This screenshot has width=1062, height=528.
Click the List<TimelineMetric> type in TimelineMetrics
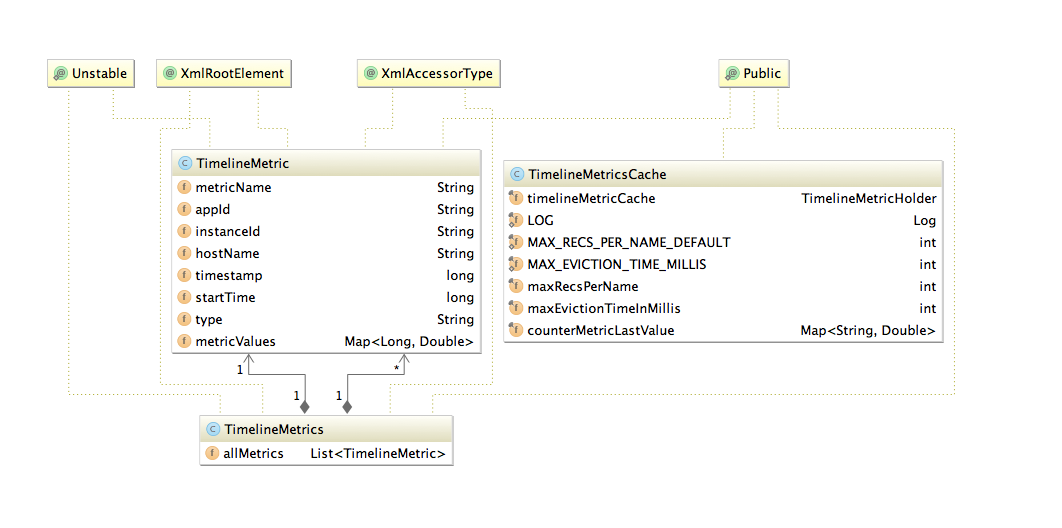coord(378,453)
